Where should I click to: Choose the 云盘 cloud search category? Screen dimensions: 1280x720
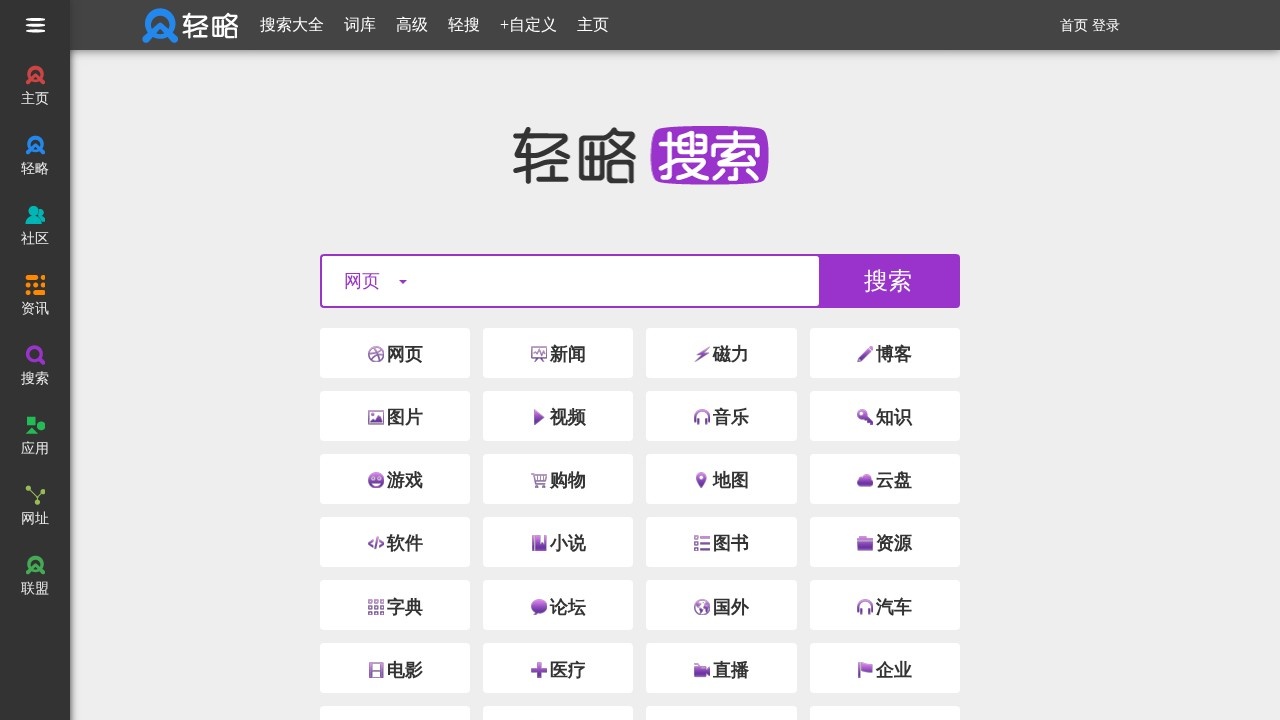pos(884,479)
